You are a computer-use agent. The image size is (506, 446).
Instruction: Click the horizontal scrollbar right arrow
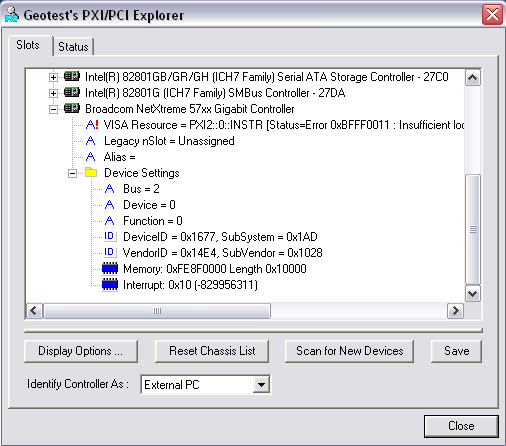click(x=455, y=311)
